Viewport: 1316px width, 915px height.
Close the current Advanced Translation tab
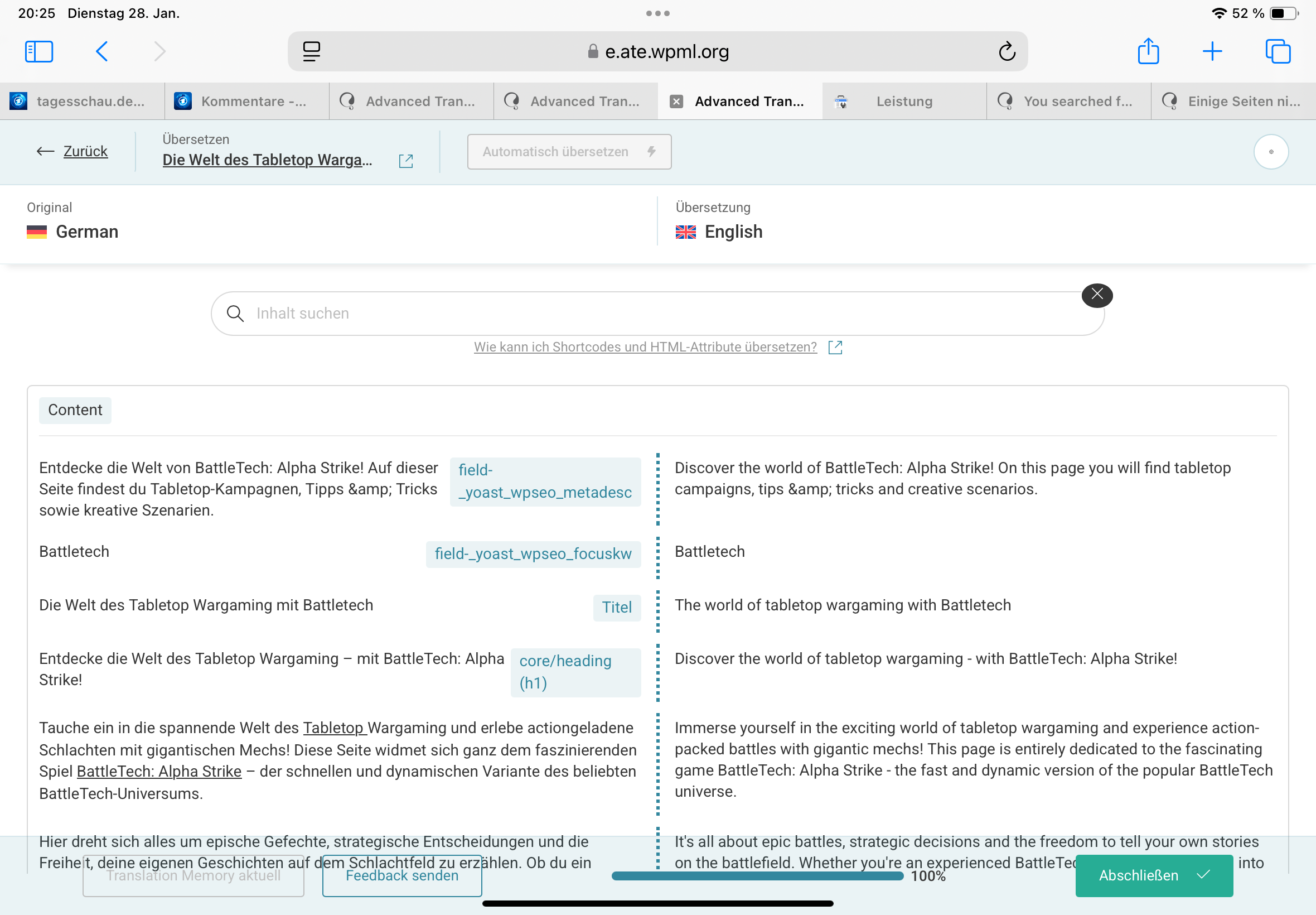(676, 102)
